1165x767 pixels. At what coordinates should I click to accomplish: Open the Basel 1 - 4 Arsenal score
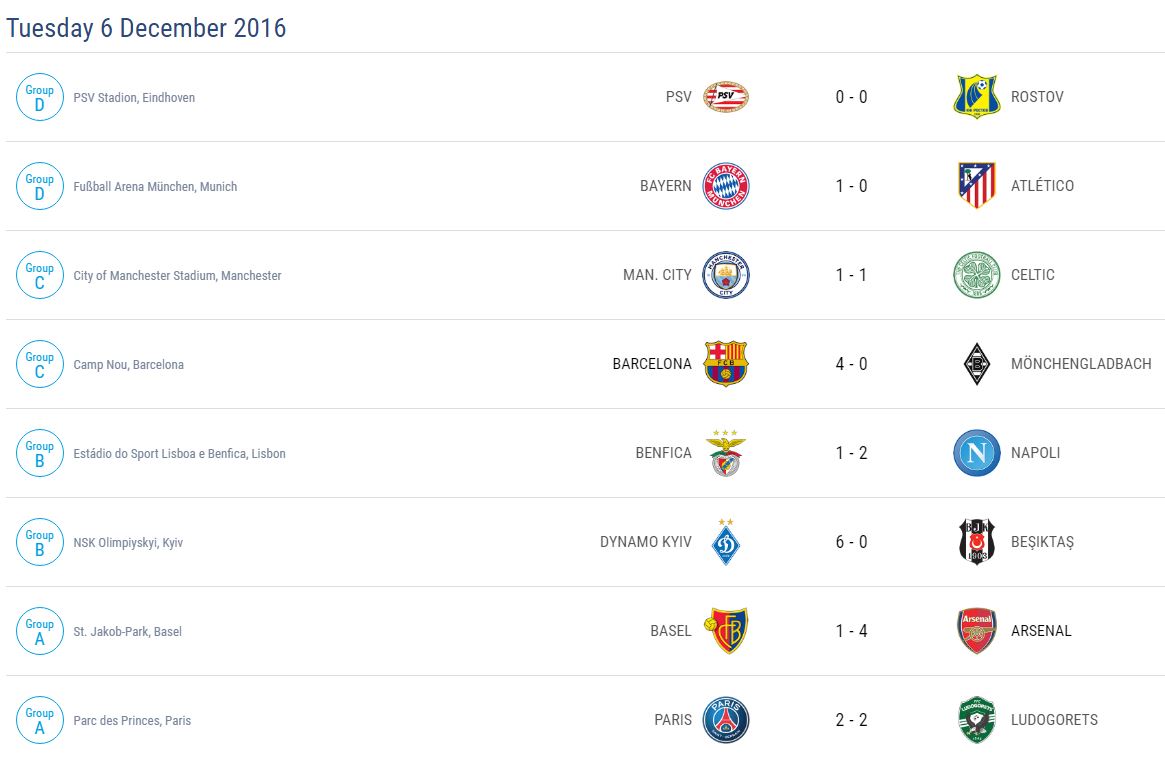(851, 631)
